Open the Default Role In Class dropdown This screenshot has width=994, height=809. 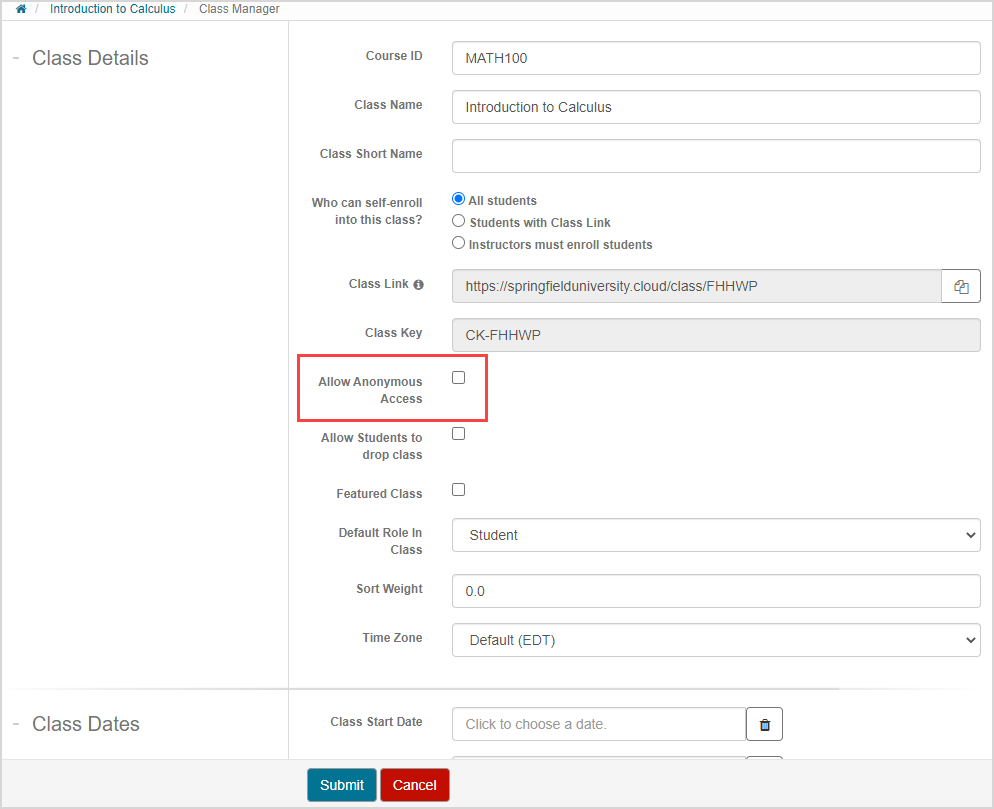pos(715,535)
